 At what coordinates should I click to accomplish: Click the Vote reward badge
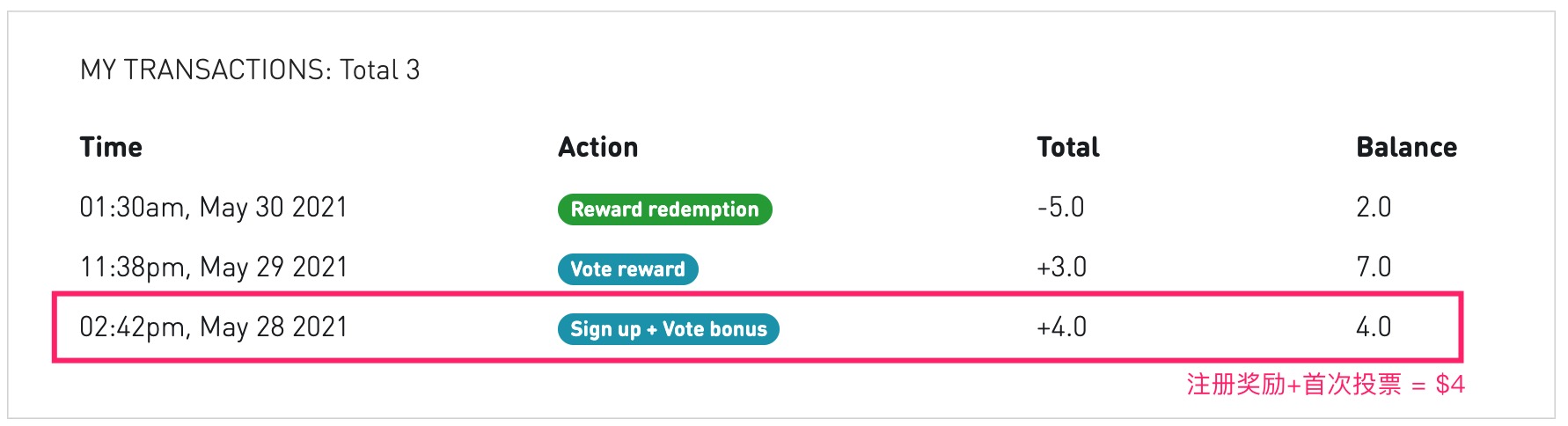click(x=627, y=269)
